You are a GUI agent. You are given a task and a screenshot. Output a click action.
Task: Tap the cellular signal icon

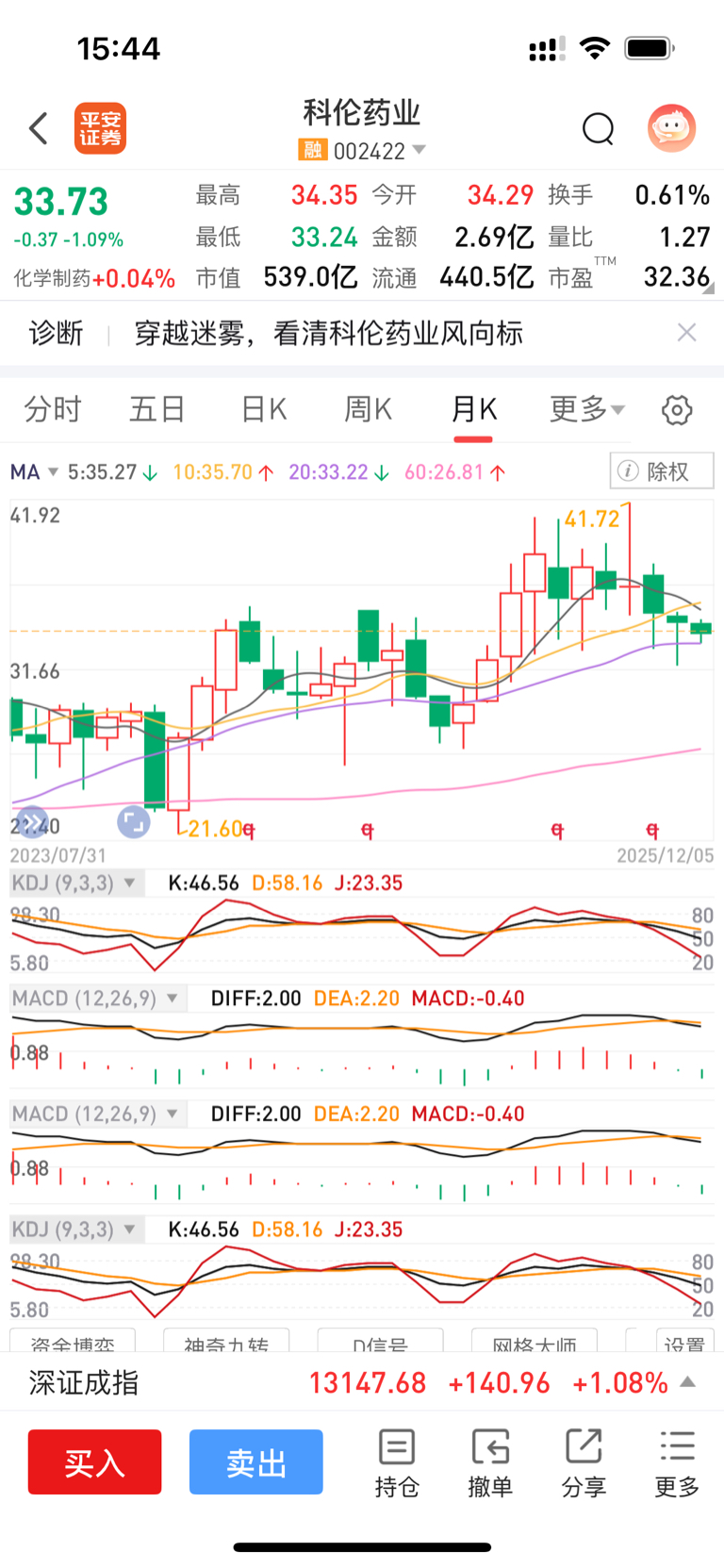[x=547, y=49]
